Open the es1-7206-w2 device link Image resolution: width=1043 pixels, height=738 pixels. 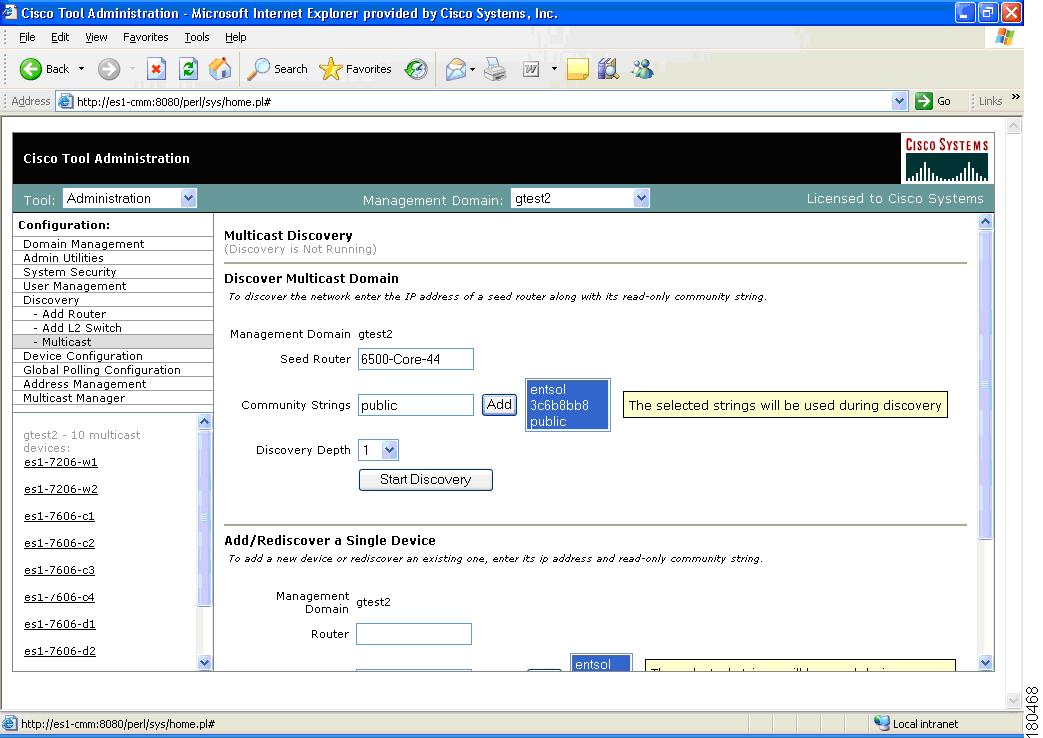point(61,489)
